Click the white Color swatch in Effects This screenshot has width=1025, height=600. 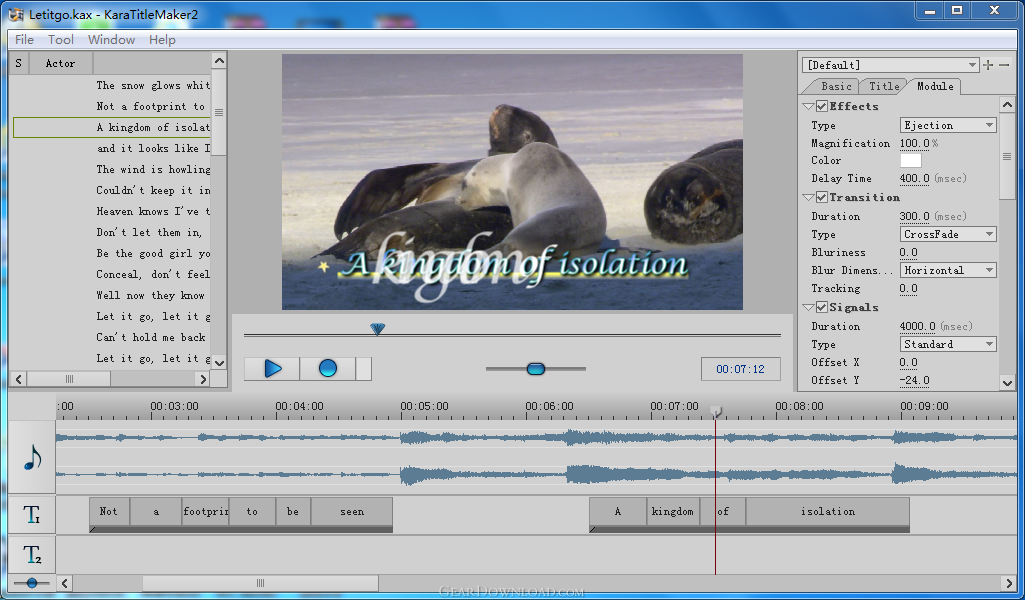point(910,161)
